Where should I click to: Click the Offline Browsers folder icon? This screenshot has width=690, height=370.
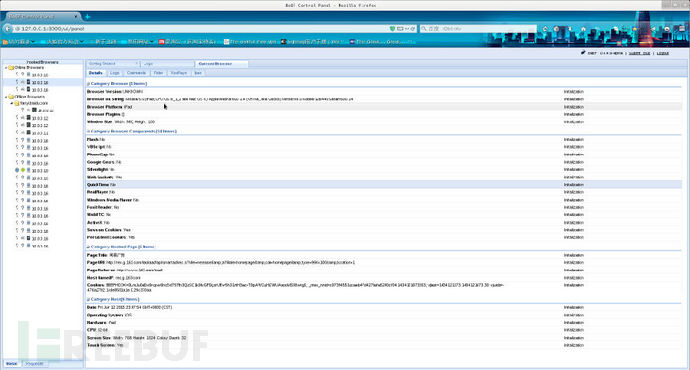pos(11,97)
